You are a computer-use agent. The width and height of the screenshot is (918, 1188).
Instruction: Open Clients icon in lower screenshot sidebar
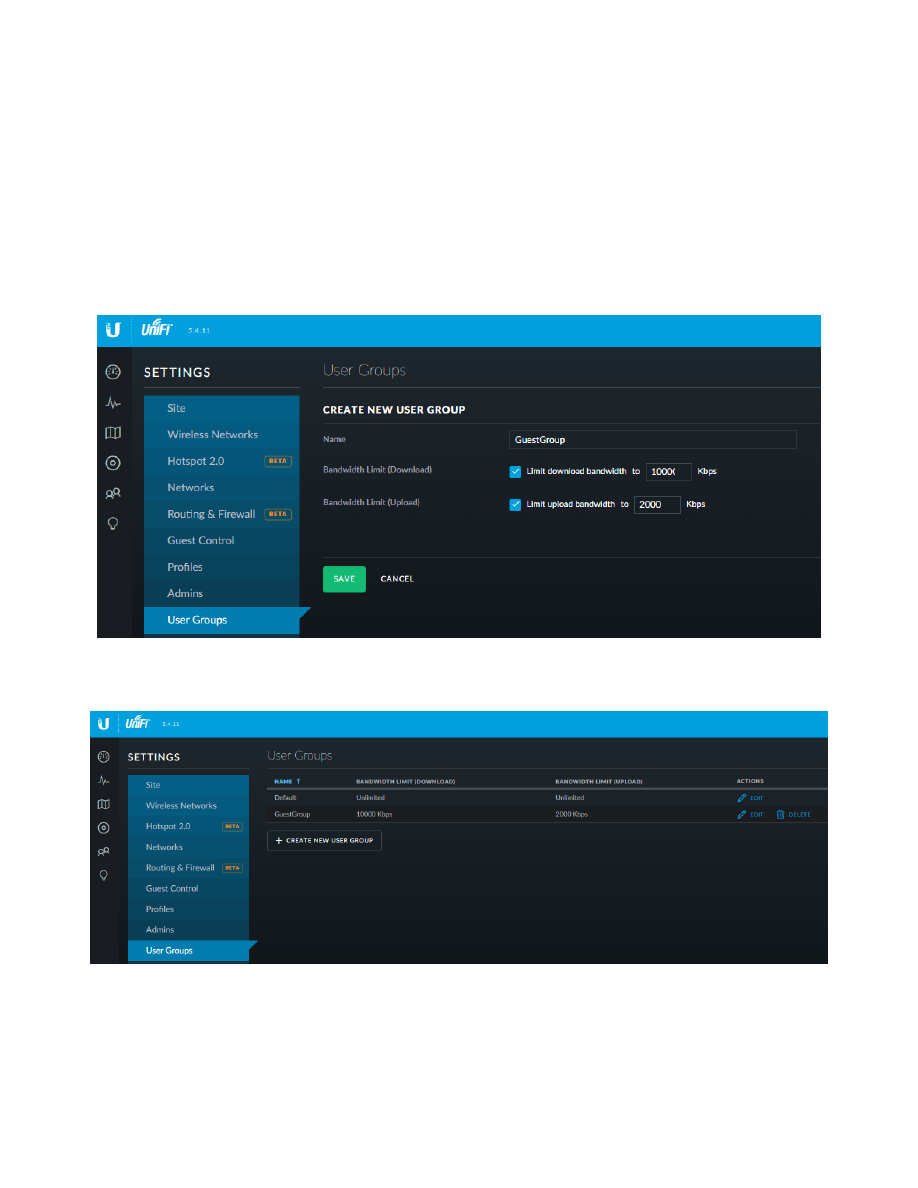coord(103,851)
